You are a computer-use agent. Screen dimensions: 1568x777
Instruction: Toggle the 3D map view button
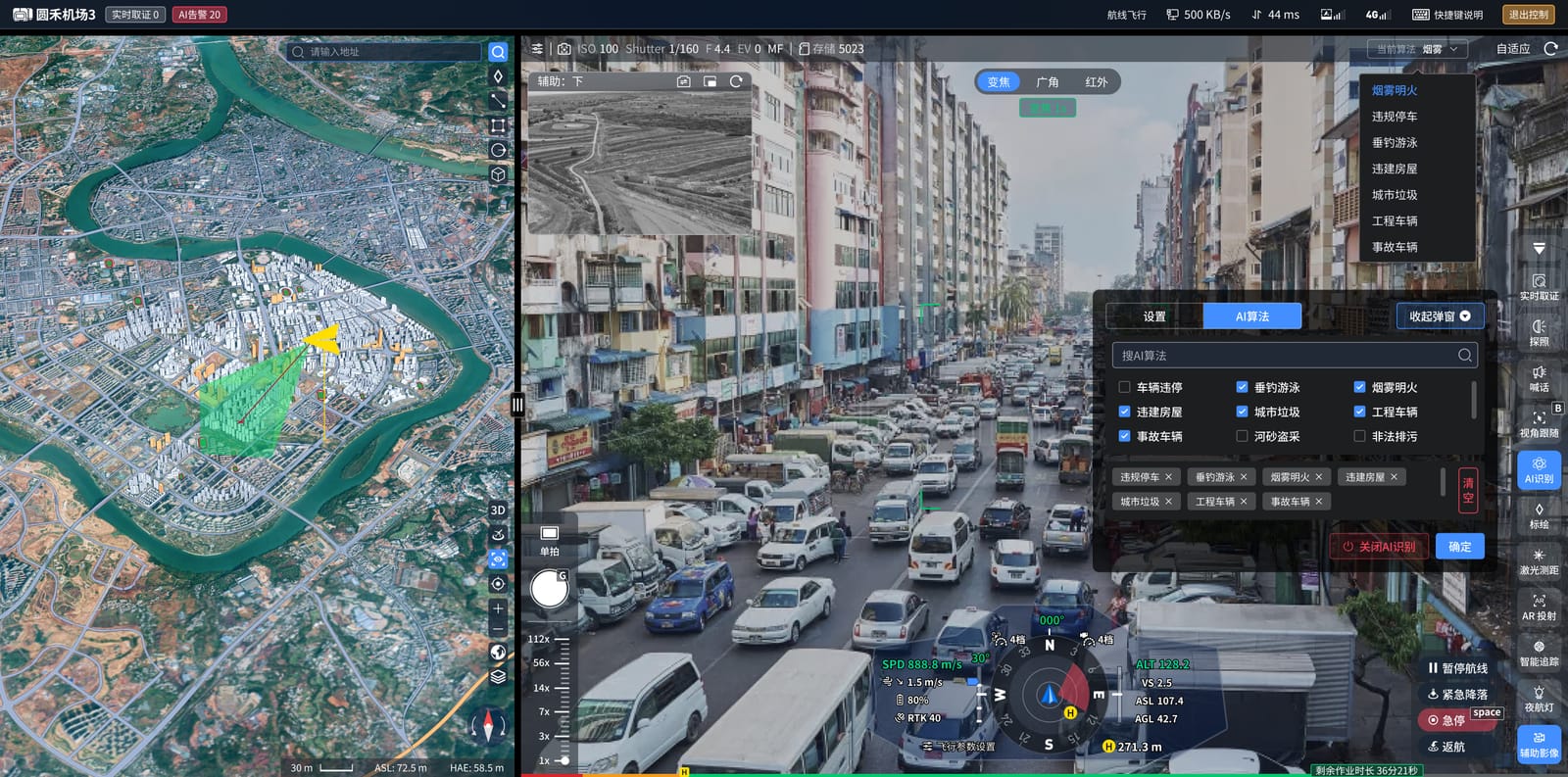coord(498,510)
